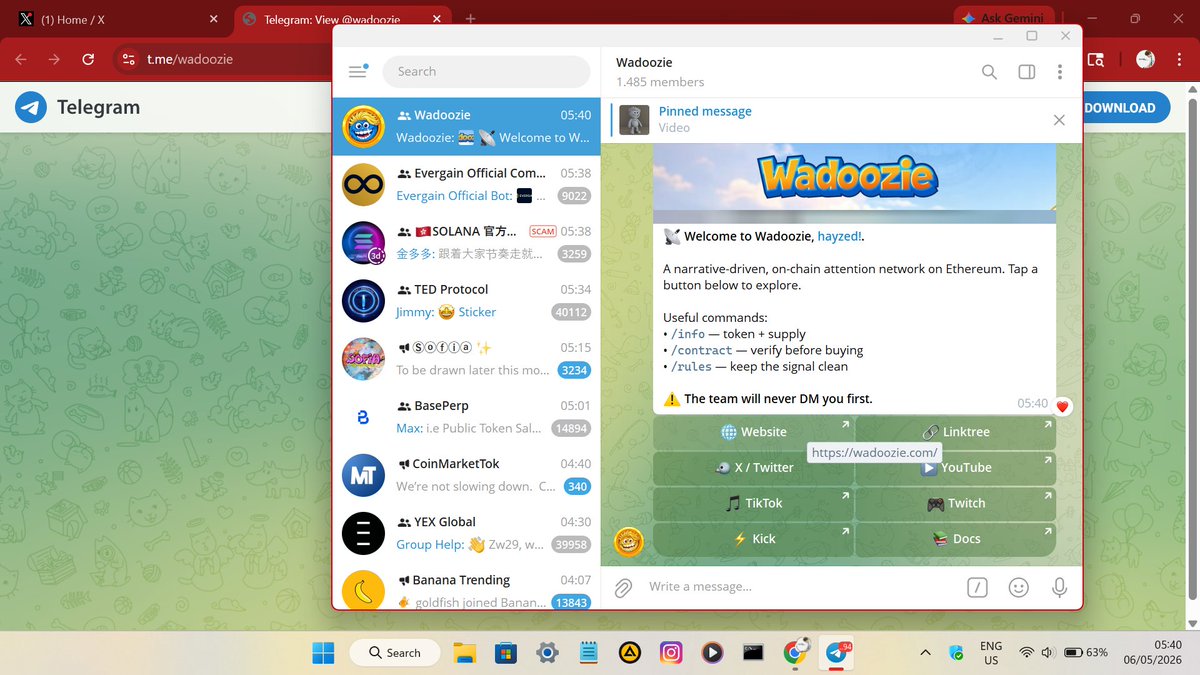Open the Website bot button
This screenshot has height=675, width=1200.
tap(753, 432)
